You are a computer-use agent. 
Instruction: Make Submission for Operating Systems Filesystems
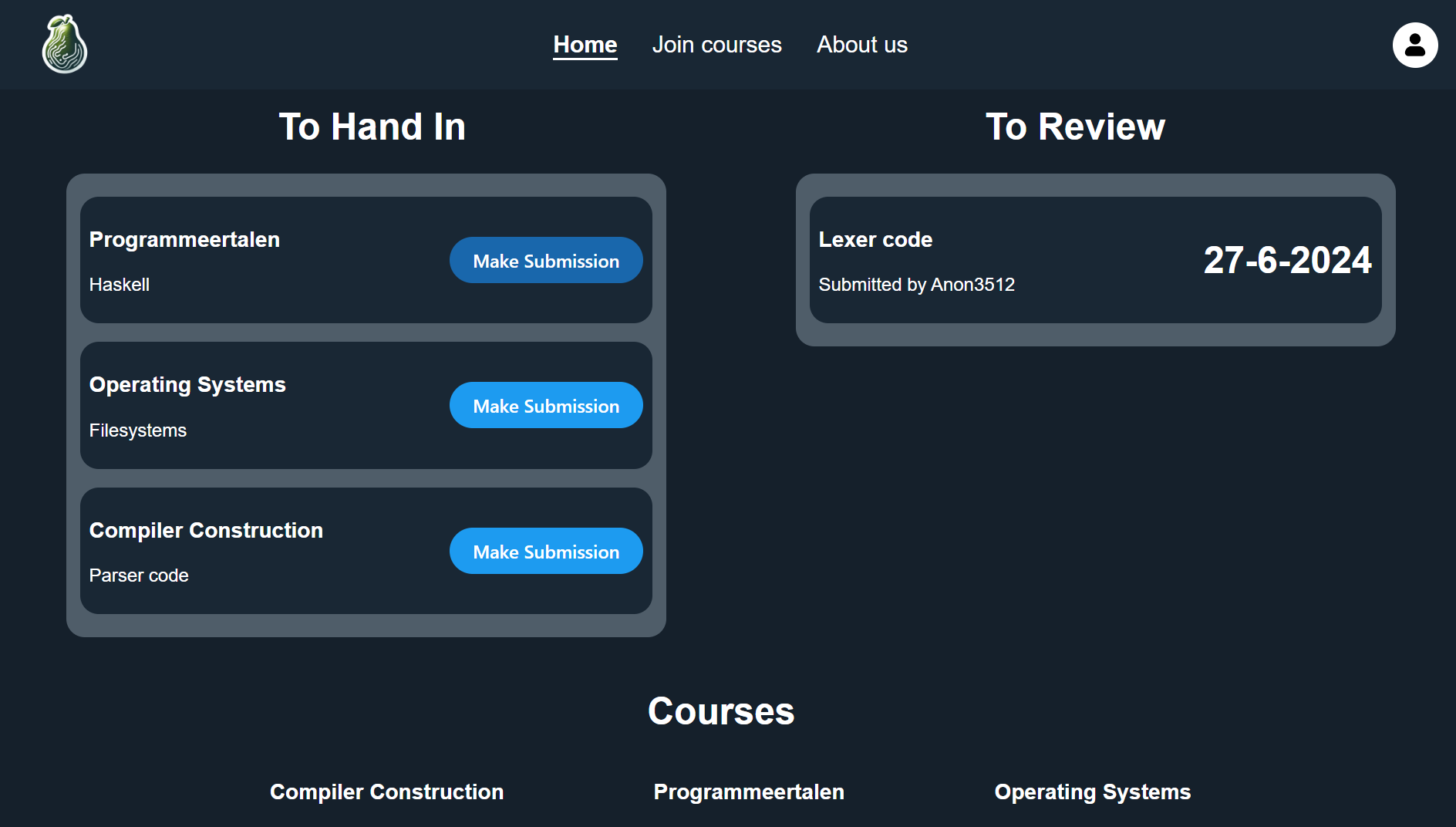[x=546, y=406]
